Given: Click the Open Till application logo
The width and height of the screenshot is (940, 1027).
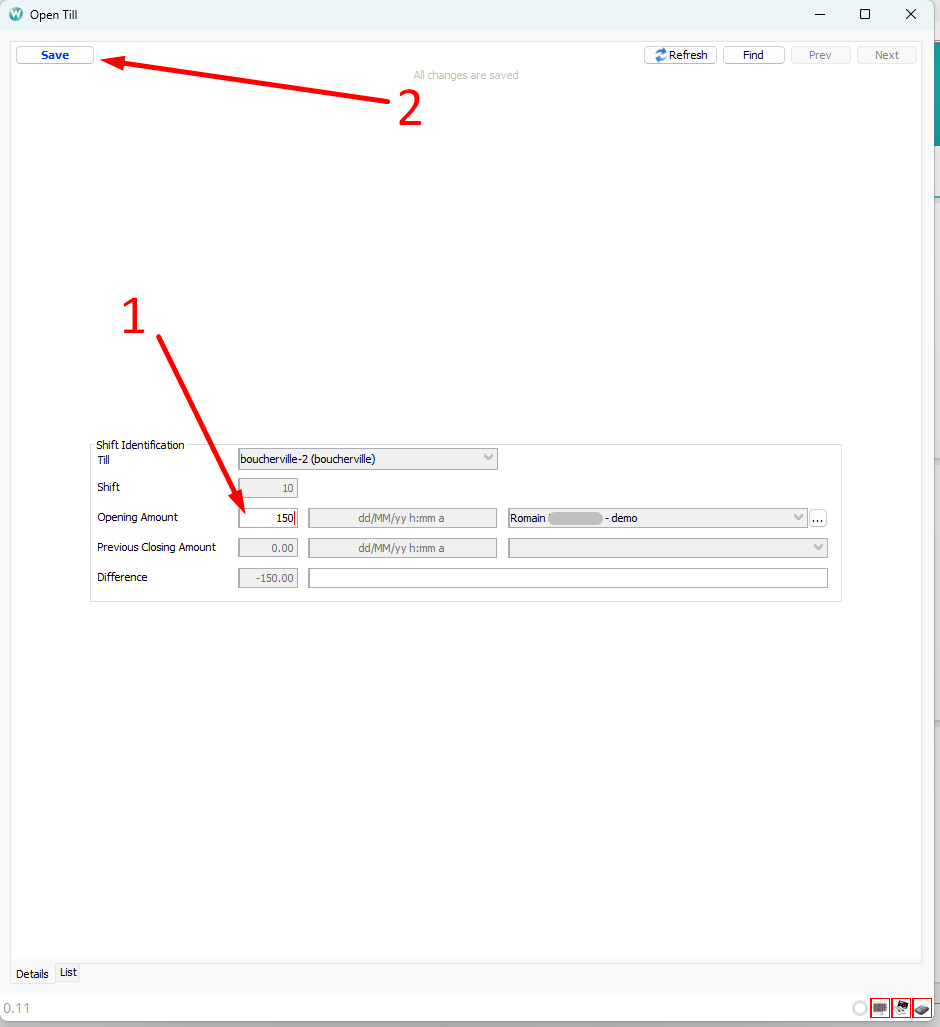Looking at the screenshot, I should tap(14, 14).
